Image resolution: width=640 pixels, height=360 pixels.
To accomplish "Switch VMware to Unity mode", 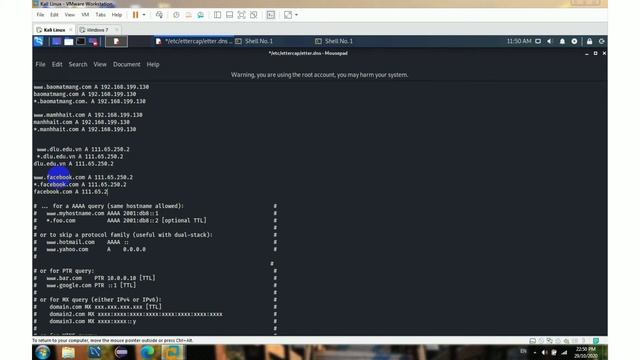I will click(253, 15).
